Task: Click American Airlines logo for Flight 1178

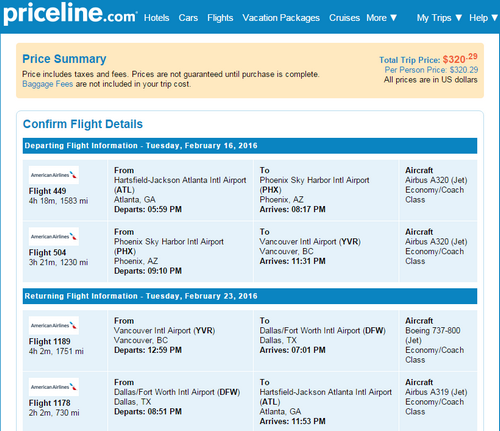Action: click(x=54, y=387)
